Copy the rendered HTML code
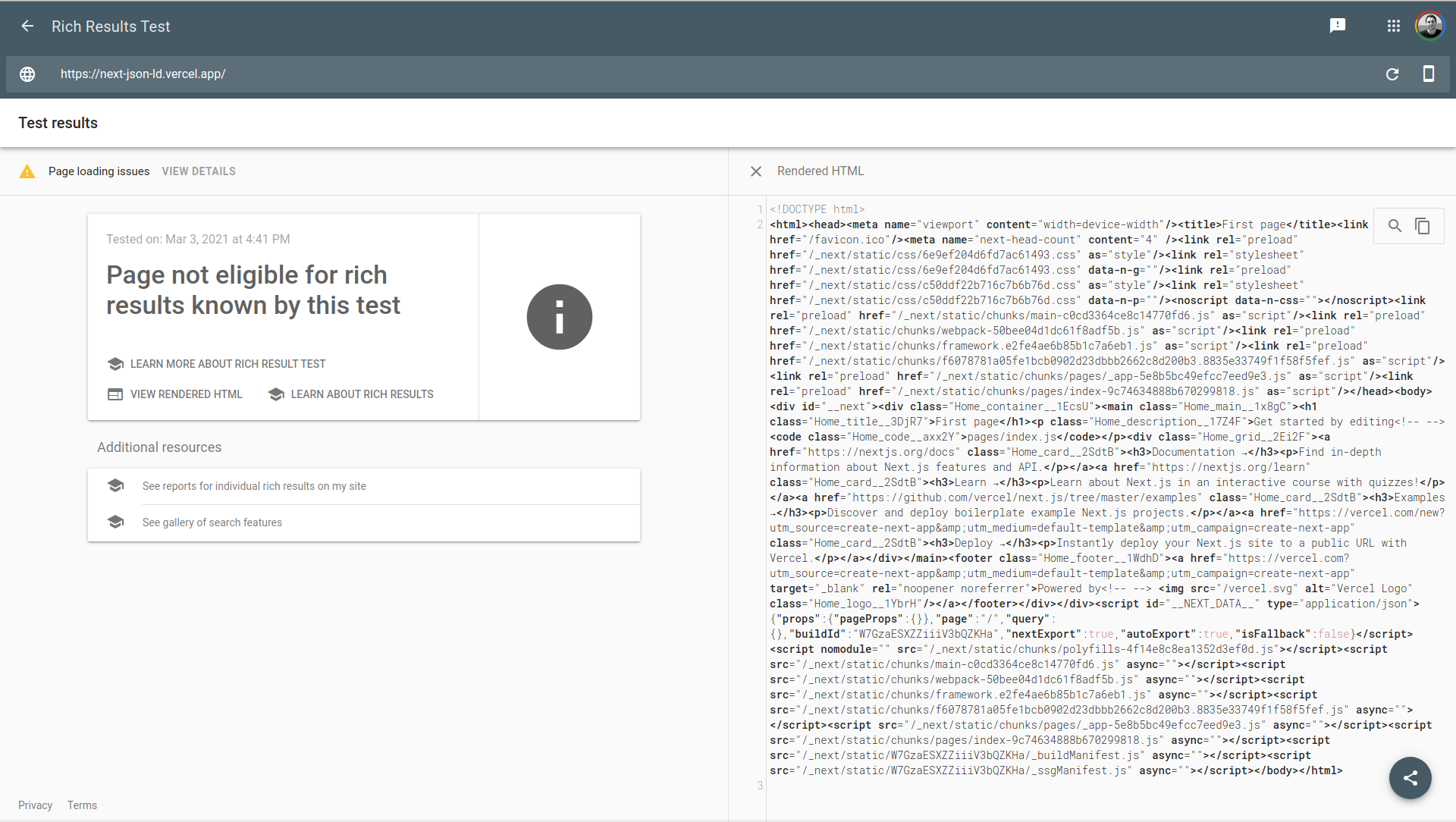 (1423, 226)
